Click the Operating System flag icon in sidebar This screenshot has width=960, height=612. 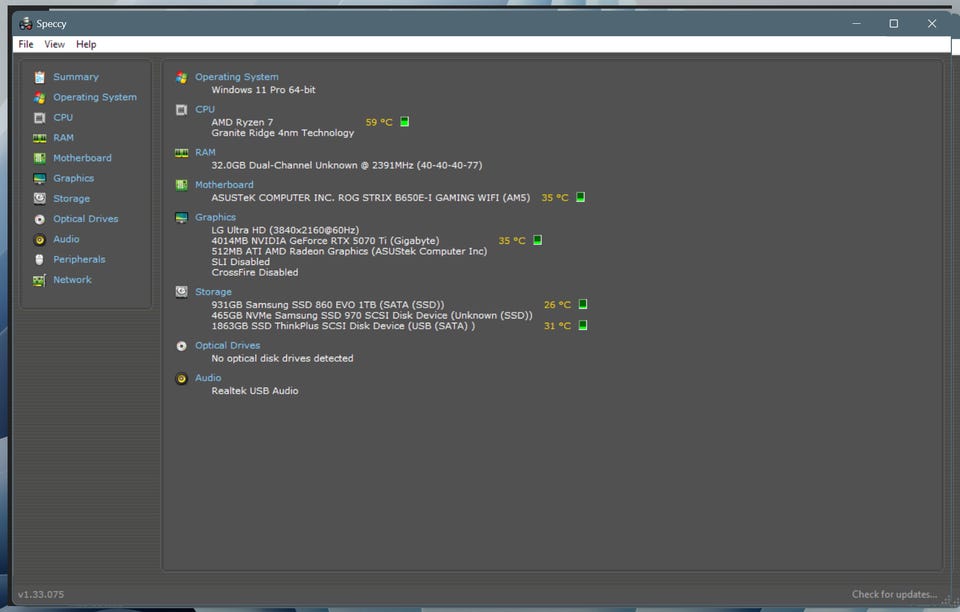click(x=40, y=97)
